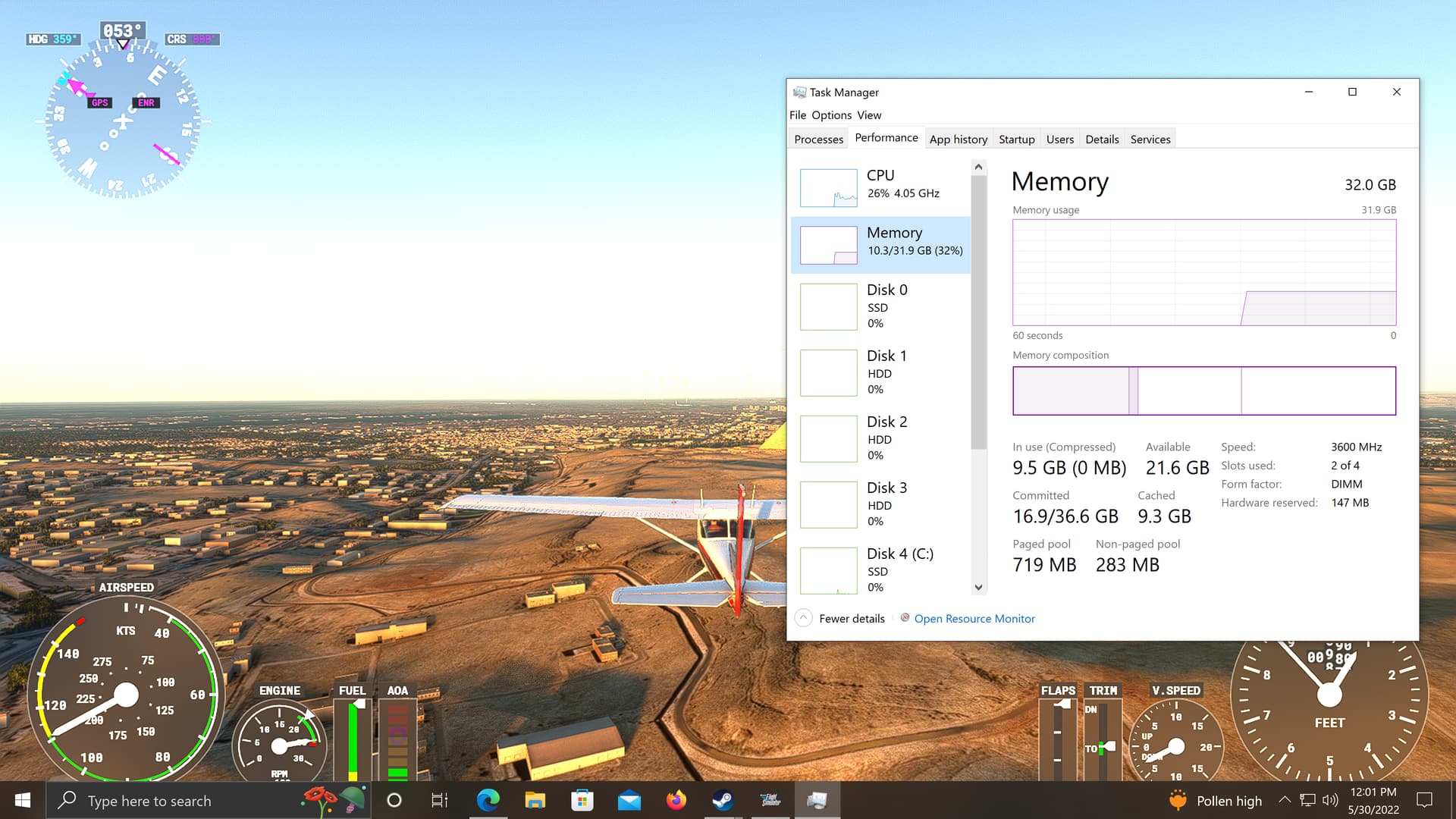
Task: Select the CPU performance item
Action: tap(880, 187)
